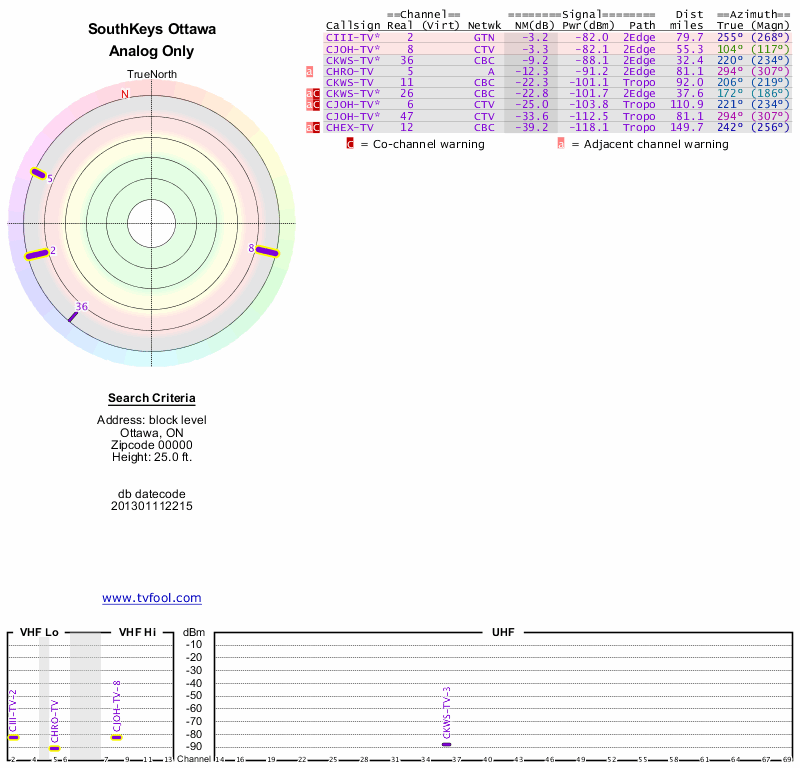Click the adjacent channel warning icon beside CHRO-TV

[x=310, y=71]
